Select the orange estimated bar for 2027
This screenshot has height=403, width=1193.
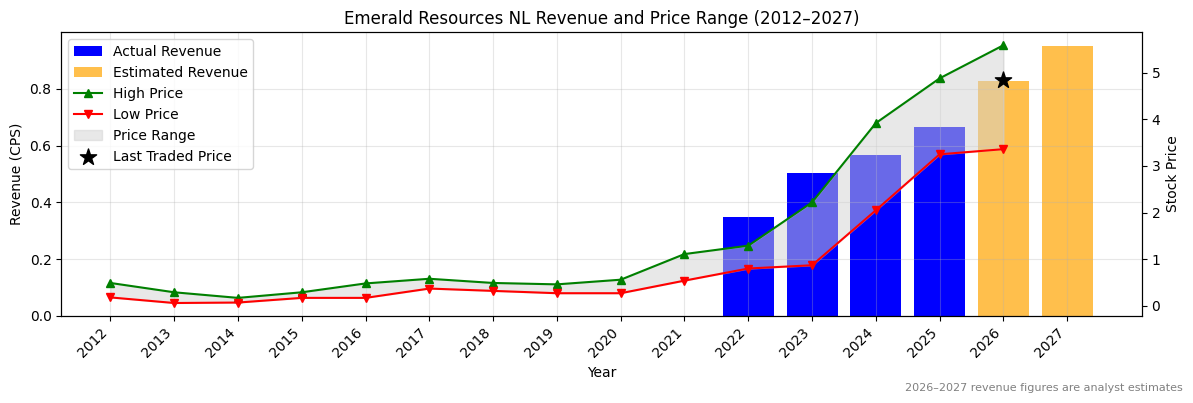(1067, 180)
